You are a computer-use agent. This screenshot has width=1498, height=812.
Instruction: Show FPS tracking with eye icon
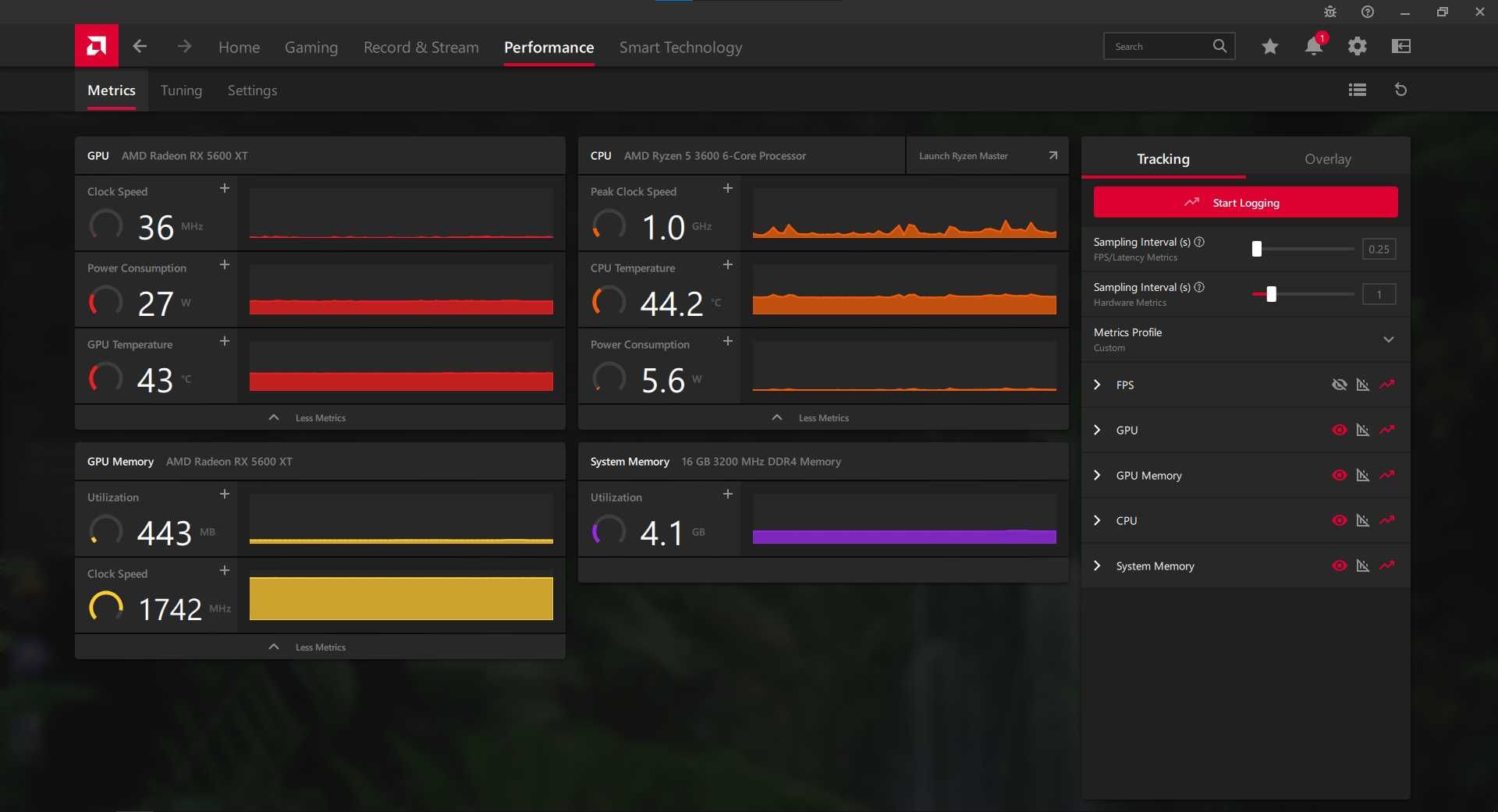click(1340, 385)
